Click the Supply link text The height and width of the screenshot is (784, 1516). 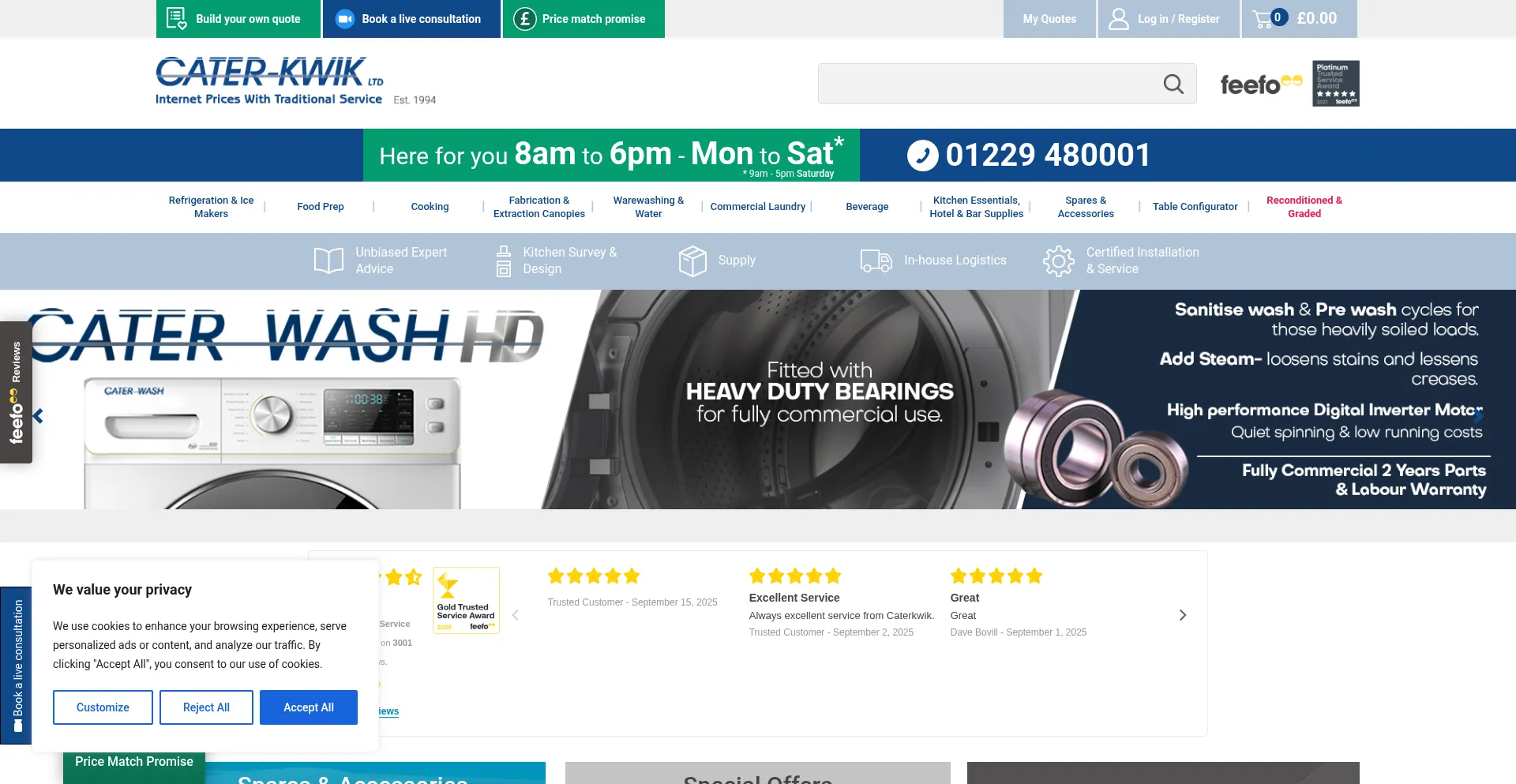737,261
